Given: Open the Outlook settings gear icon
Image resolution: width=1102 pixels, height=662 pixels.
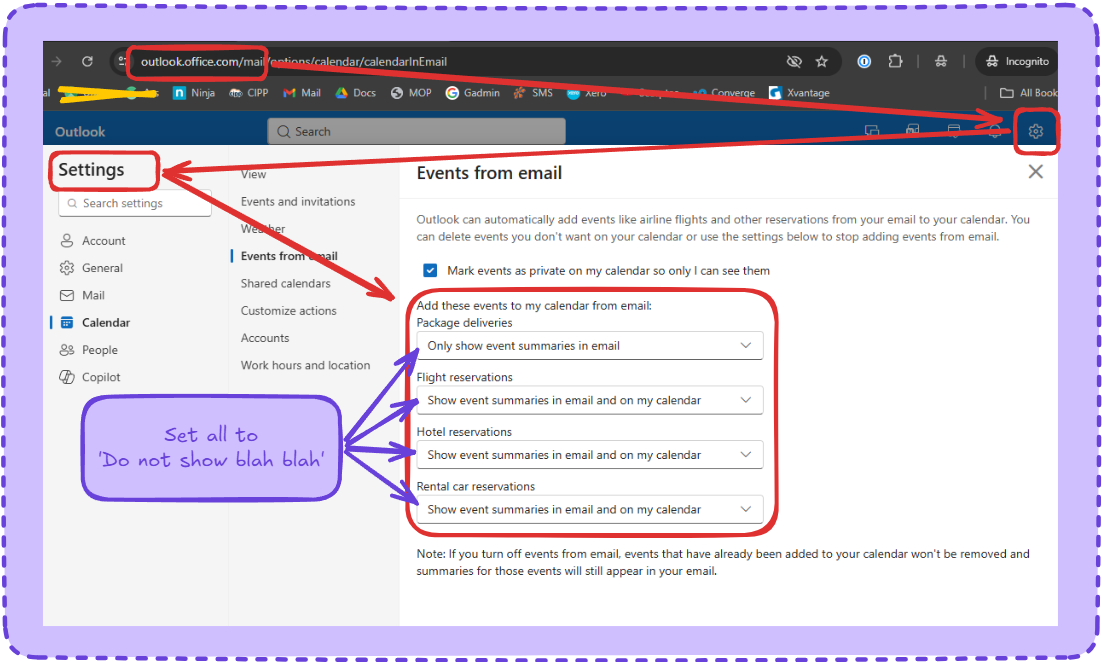Looking at the screenshot, I should [x=1036, y=132].
